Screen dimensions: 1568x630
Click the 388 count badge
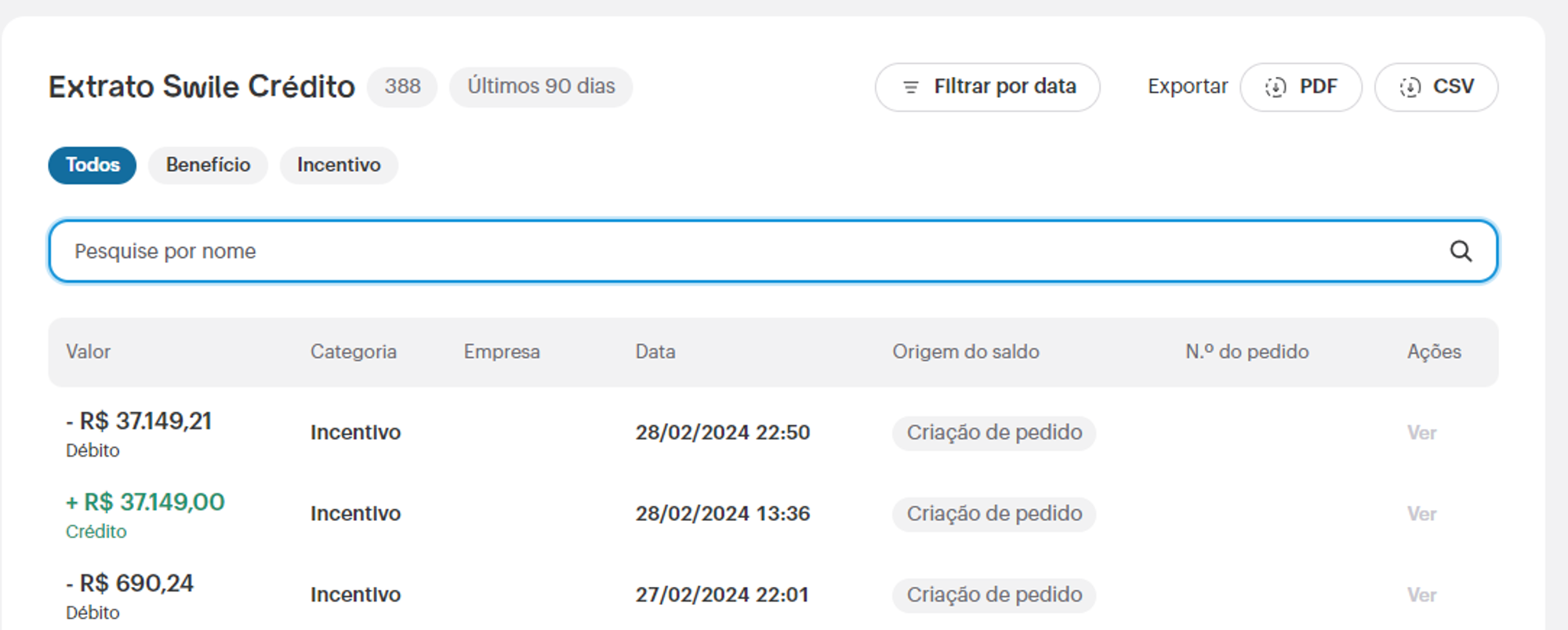tap(402, 86)
